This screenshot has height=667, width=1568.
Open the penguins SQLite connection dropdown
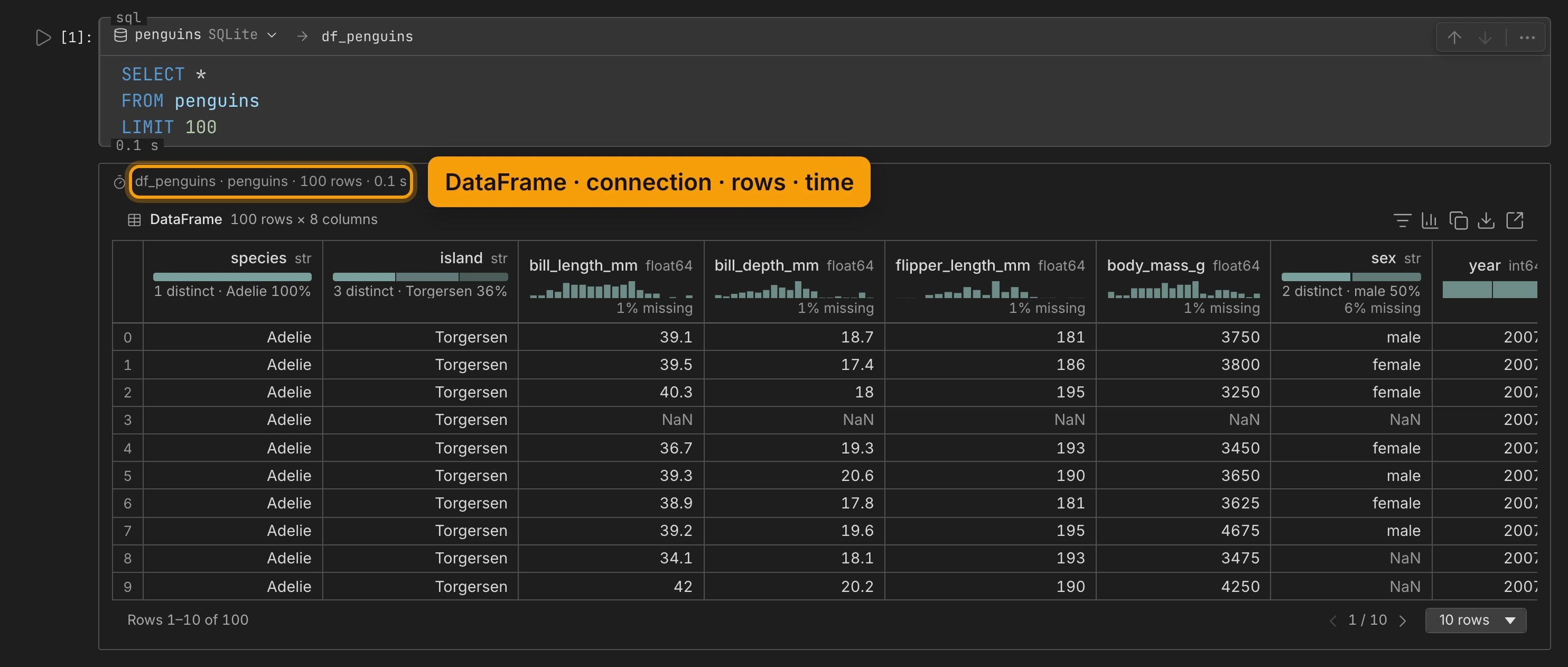click(x=196, y=35)
